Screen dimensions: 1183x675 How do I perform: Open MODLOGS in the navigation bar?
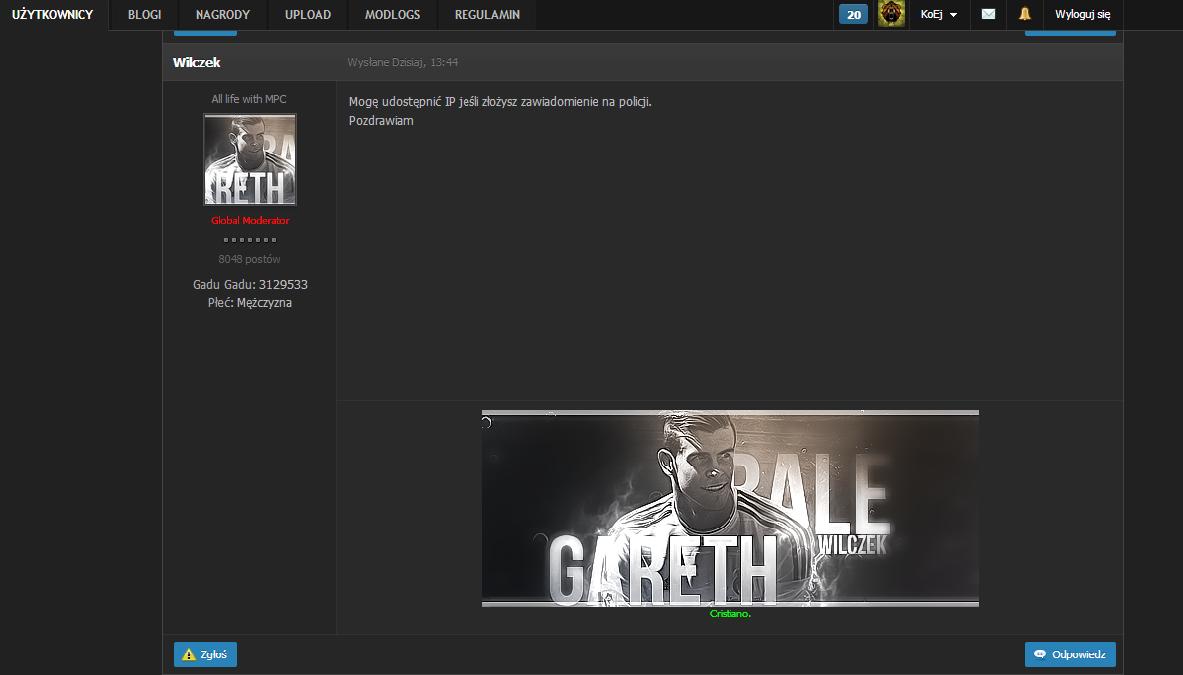point(392,14)
